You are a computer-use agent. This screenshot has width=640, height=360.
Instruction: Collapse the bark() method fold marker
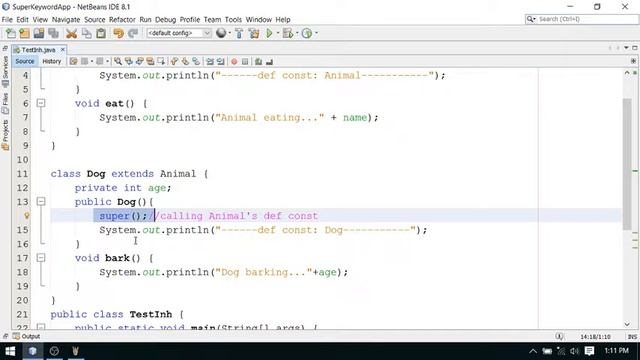(x=41, y=258)
